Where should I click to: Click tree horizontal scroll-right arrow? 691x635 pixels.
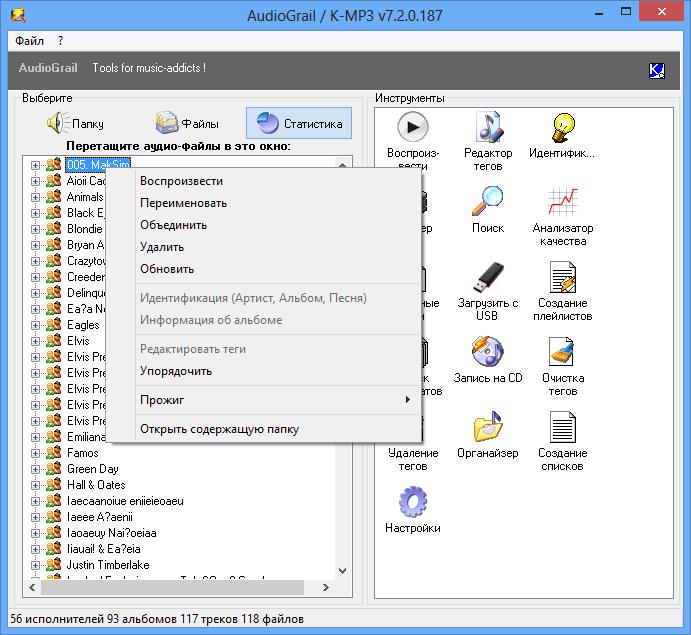(326, 587)
